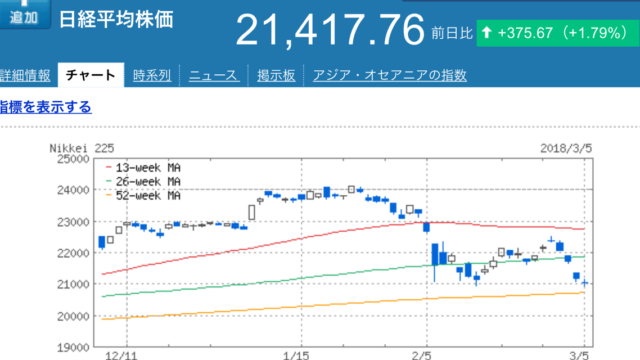Go to the 掲示板 tab
This screenshot has width=640, height=360.
point(276,76)
